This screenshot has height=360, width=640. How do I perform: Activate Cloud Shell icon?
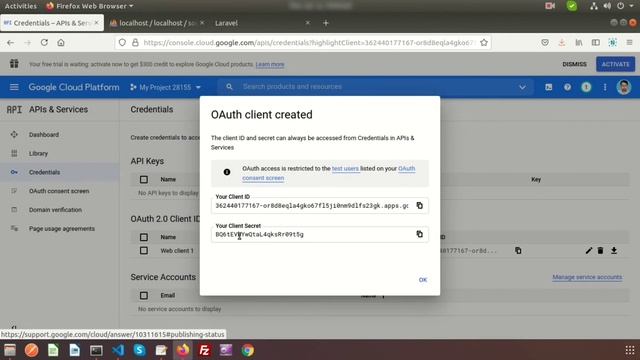[x=549, y=87]
